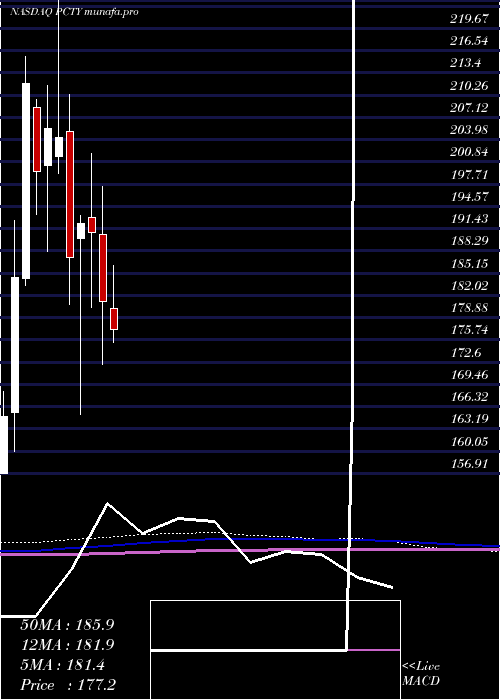
Task: Click the 169.46 price axis label
Action: click(x=469, y=375)
